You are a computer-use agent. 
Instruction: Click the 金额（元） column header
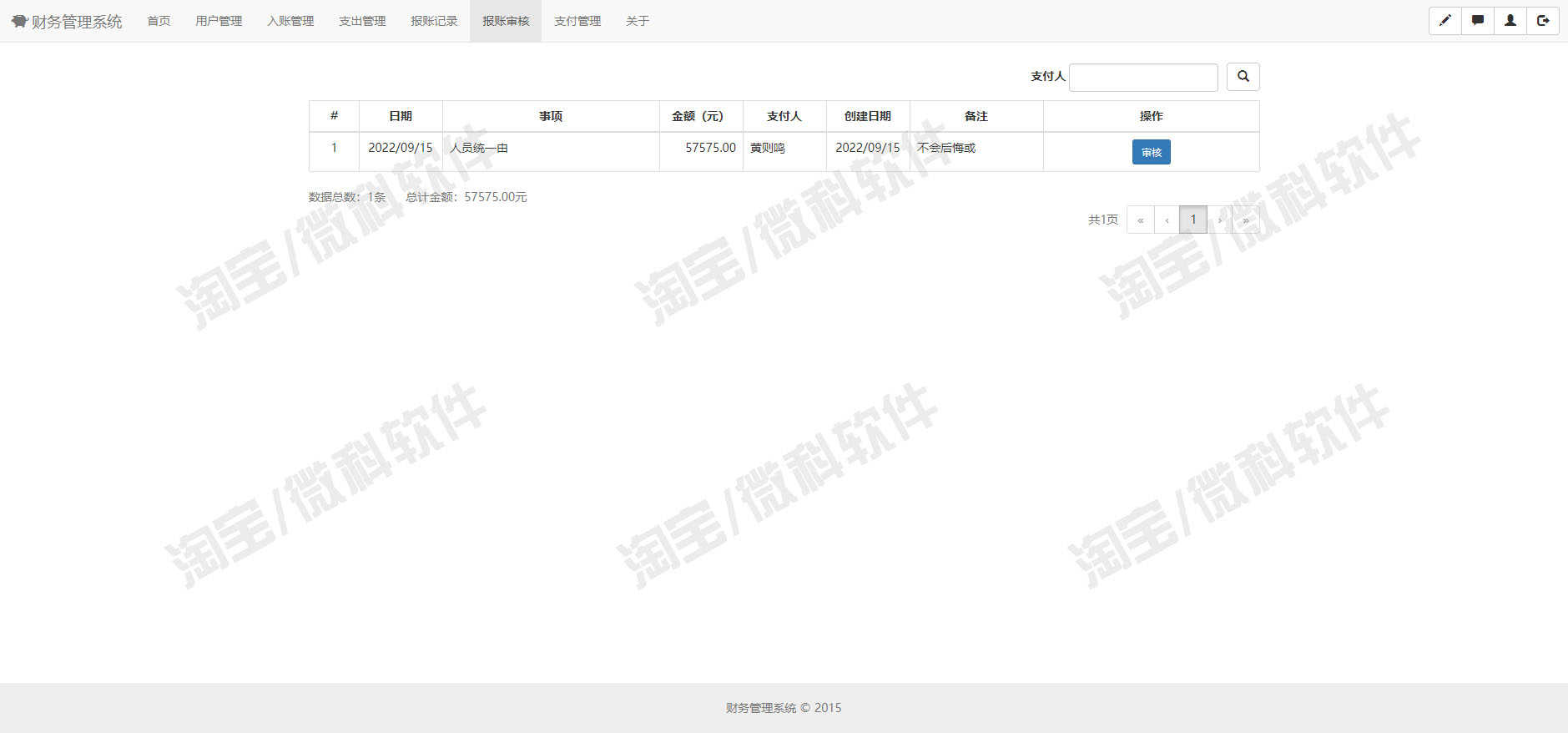701,116
